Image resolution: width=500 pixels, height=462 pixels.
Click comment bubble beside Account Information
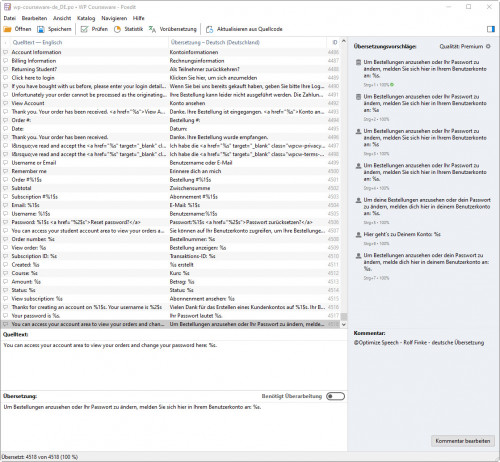click(x=6, y=52)
